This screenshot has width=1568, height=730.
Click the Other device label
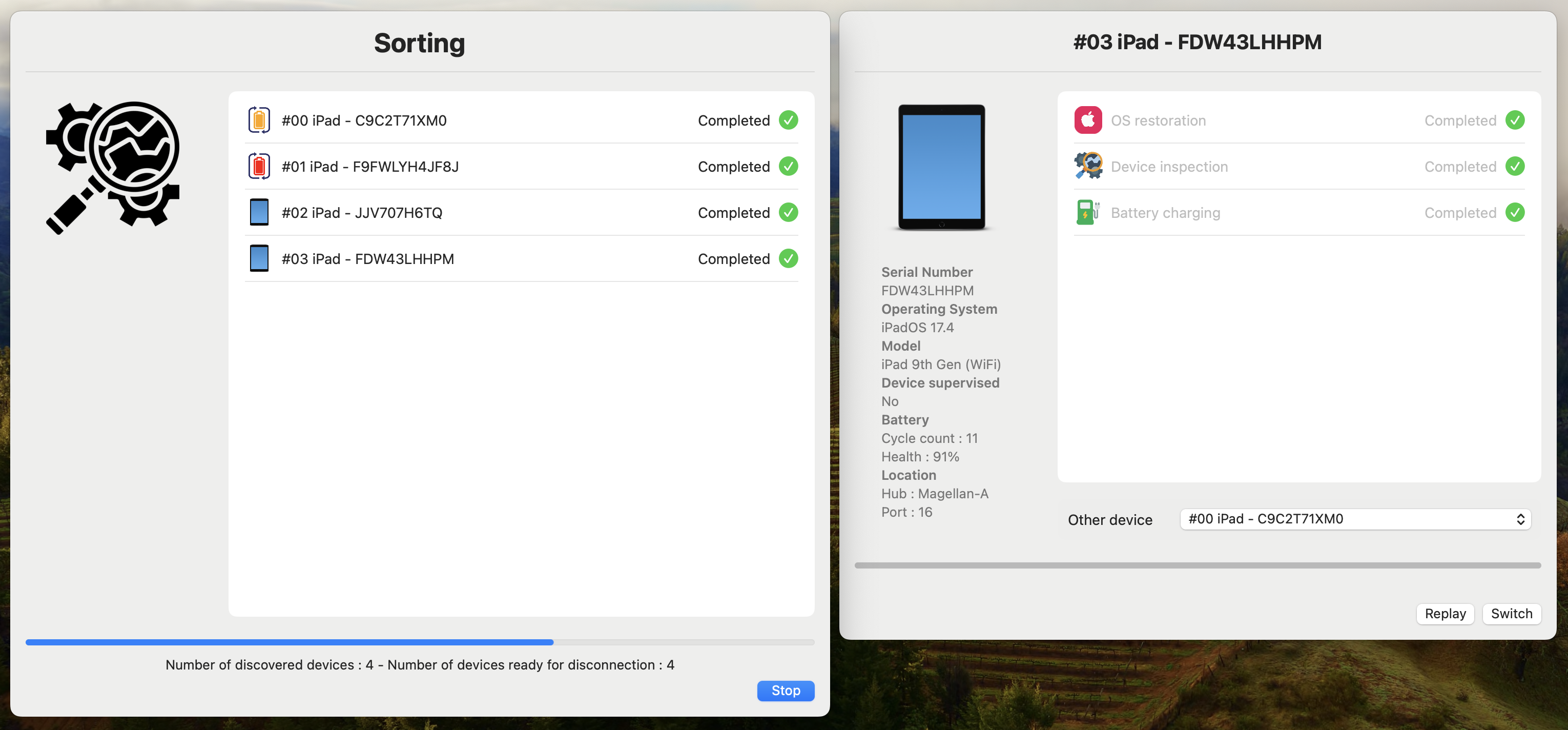click(1110, 520)
